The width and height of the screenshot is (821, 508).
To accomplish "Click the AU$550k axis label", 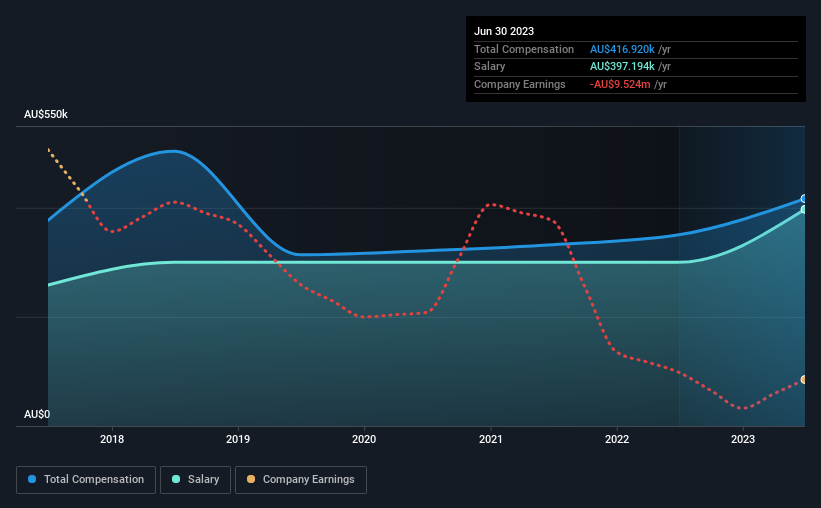I will (x=46, y=114).
